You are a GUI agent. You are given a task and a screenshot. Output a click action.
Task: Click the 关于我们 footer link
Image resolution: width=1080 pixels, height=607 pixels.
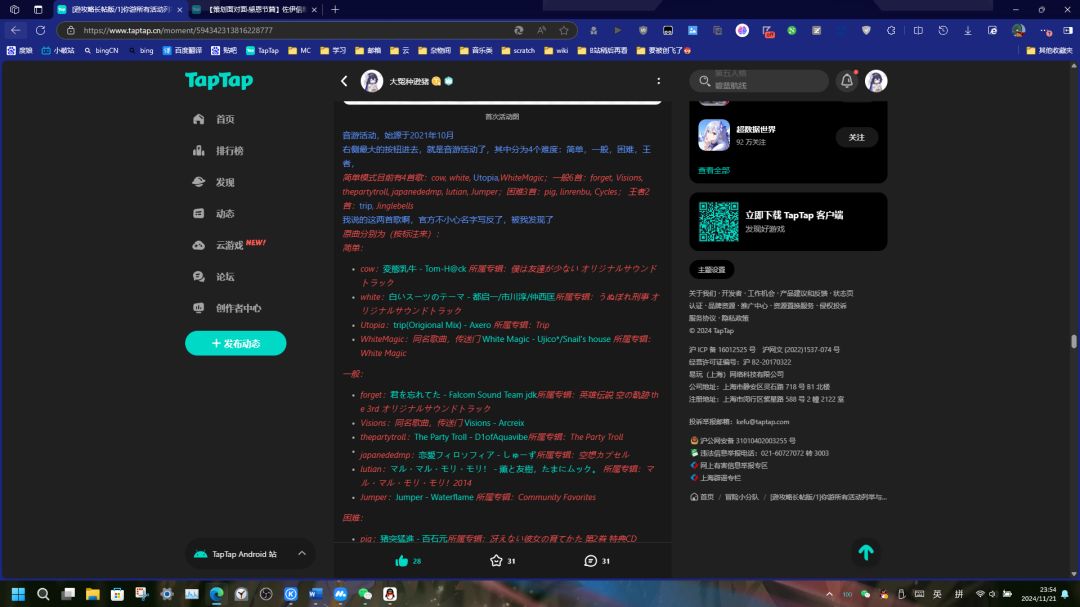point(702,294)
